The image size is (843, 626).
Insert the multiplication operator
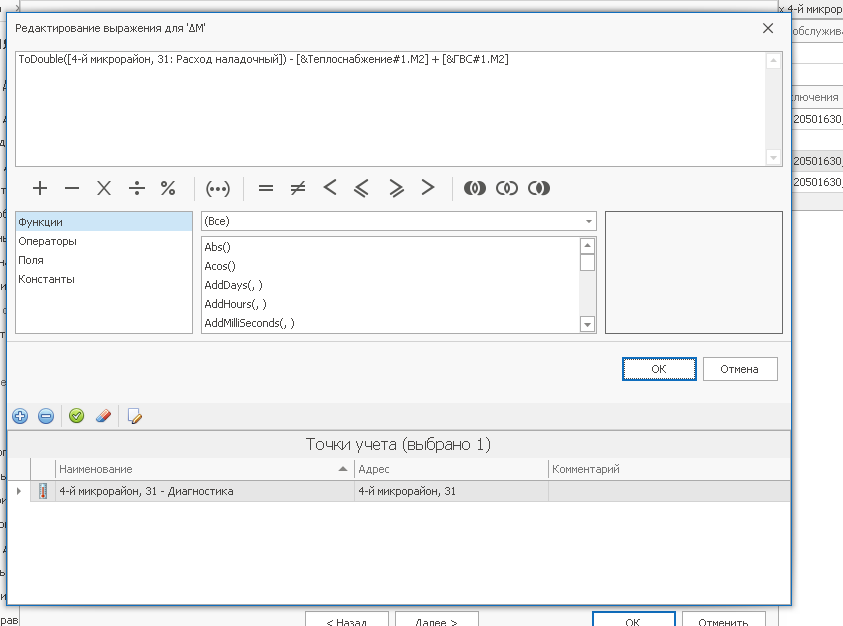point(104,188)
